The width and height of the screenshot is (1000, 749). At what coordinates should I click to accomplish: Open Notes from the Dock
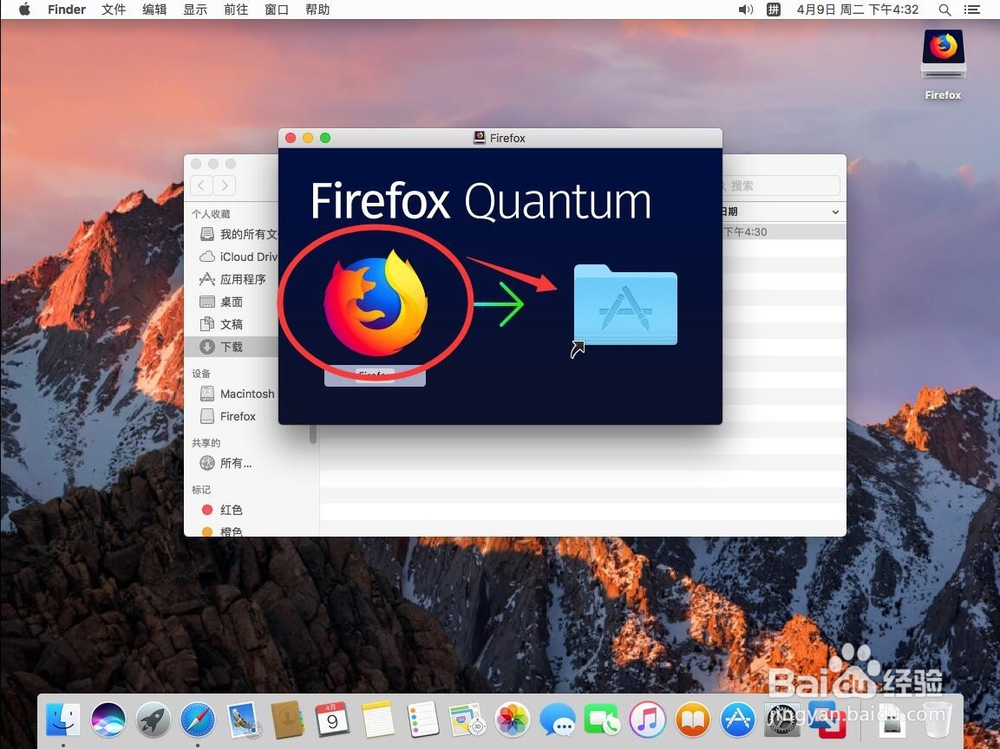click(x=378, y=720)
